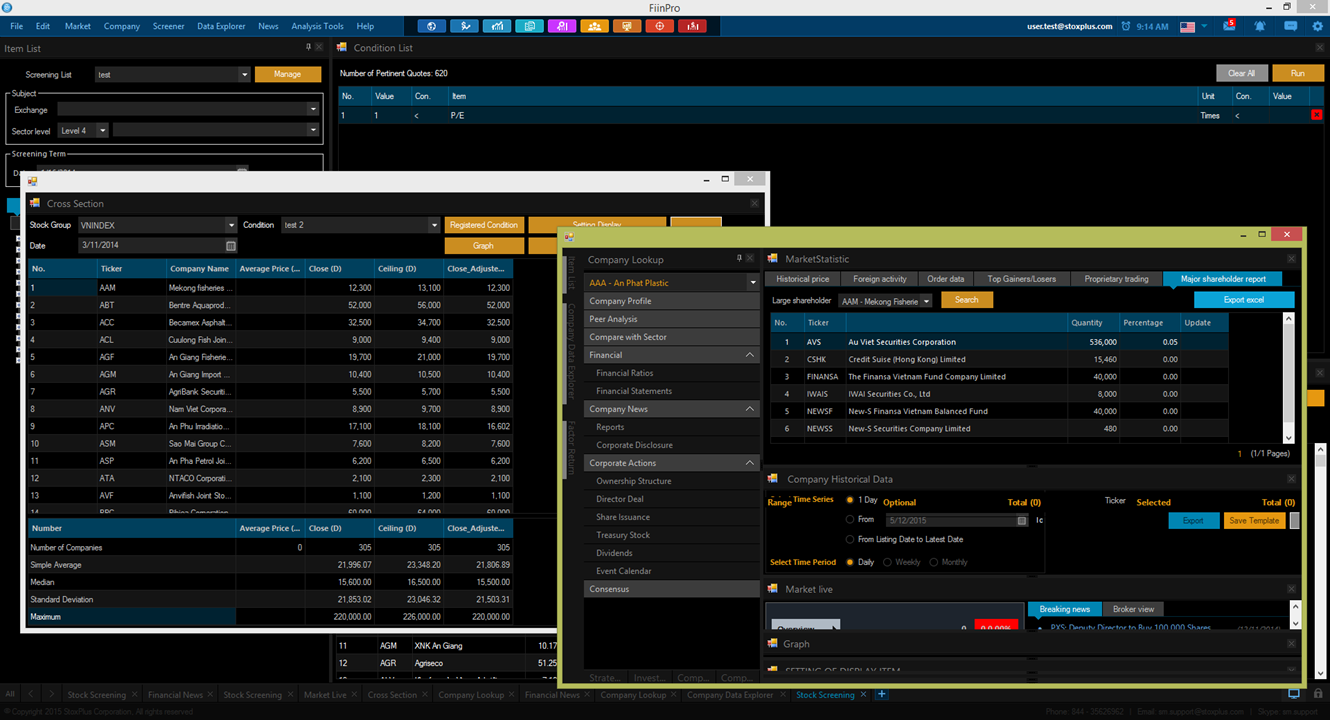The height and width of the screenshot is (720, 1330).
Task: Open Ownership Structure under Corporate Actions
Action: (673, 481)
